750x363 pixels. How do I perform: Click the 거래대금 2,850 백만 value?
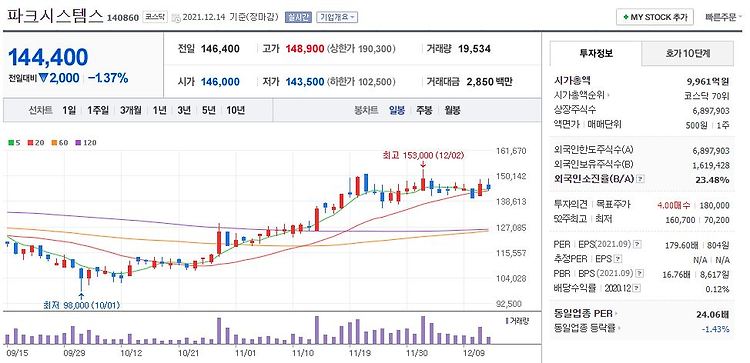tap(489, 82)
